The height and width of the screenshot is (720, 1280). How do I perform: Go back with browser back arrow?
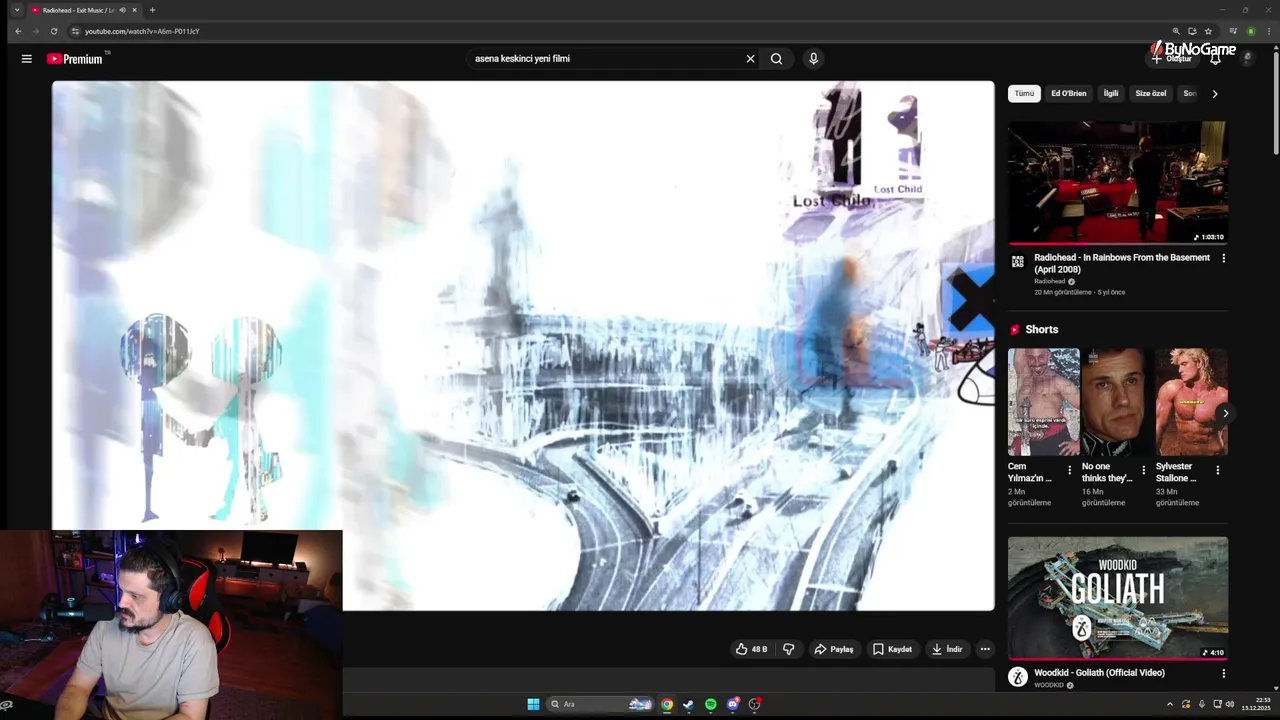coord(17,31)
